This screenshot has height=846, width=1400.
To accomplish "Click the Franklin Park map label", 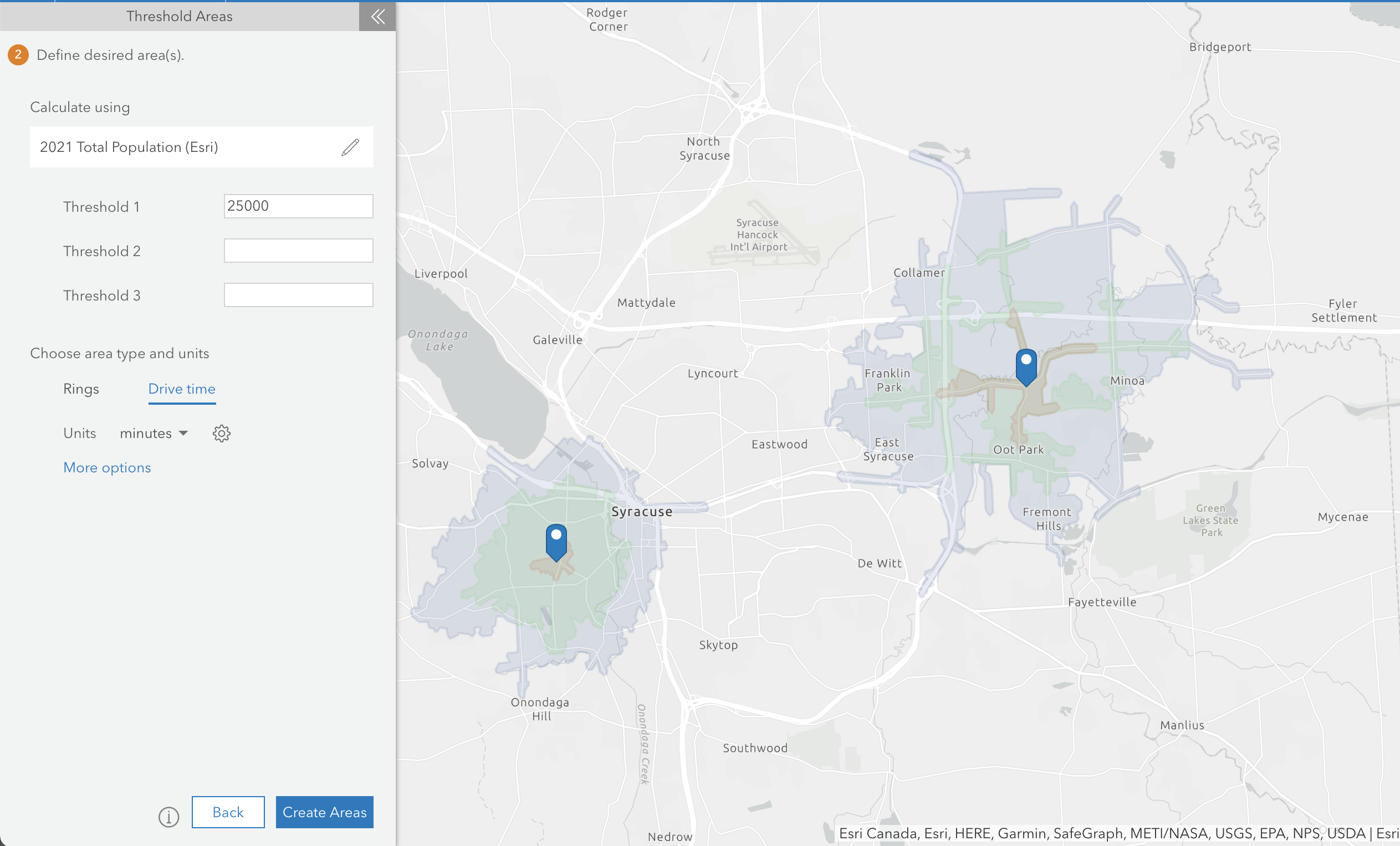I will (x=888, y=380).
